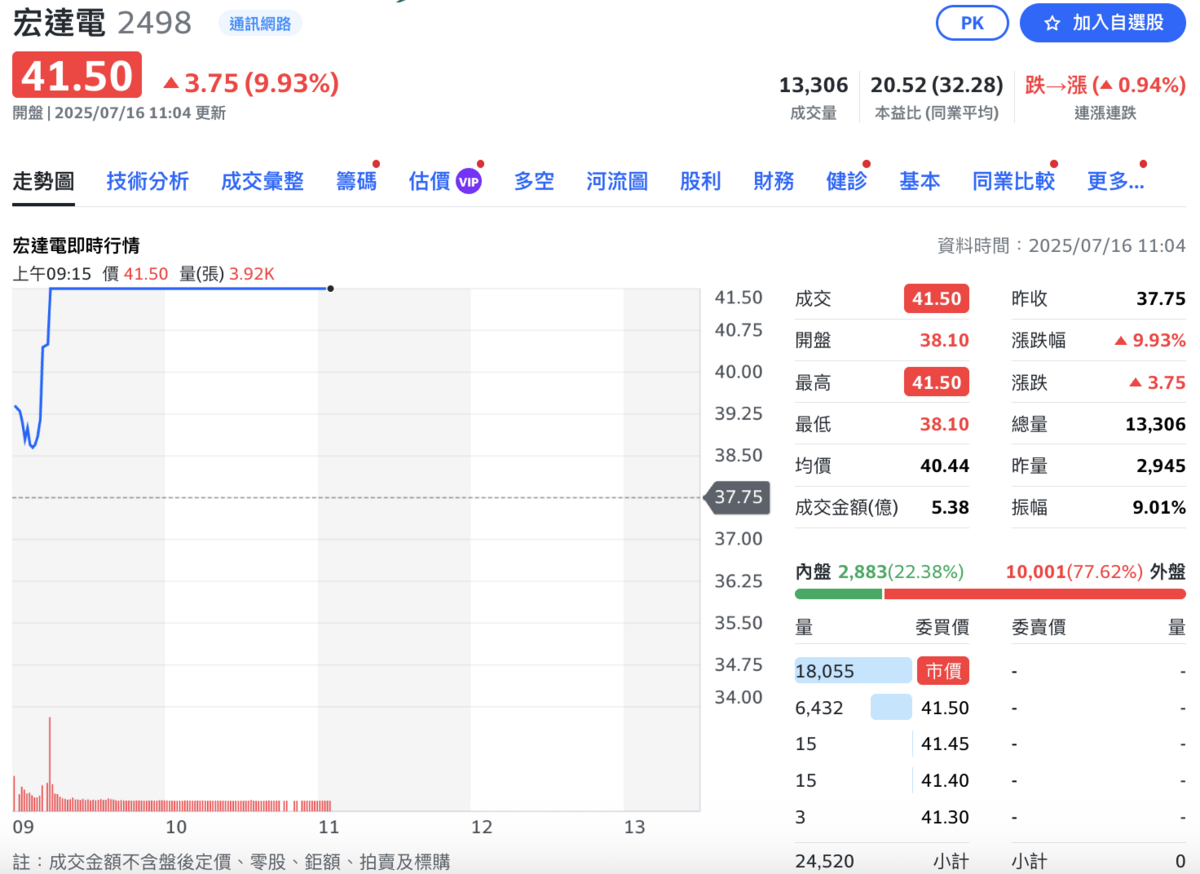Click the 內盤 2,883(22.38%) text

tap(879, 572)
